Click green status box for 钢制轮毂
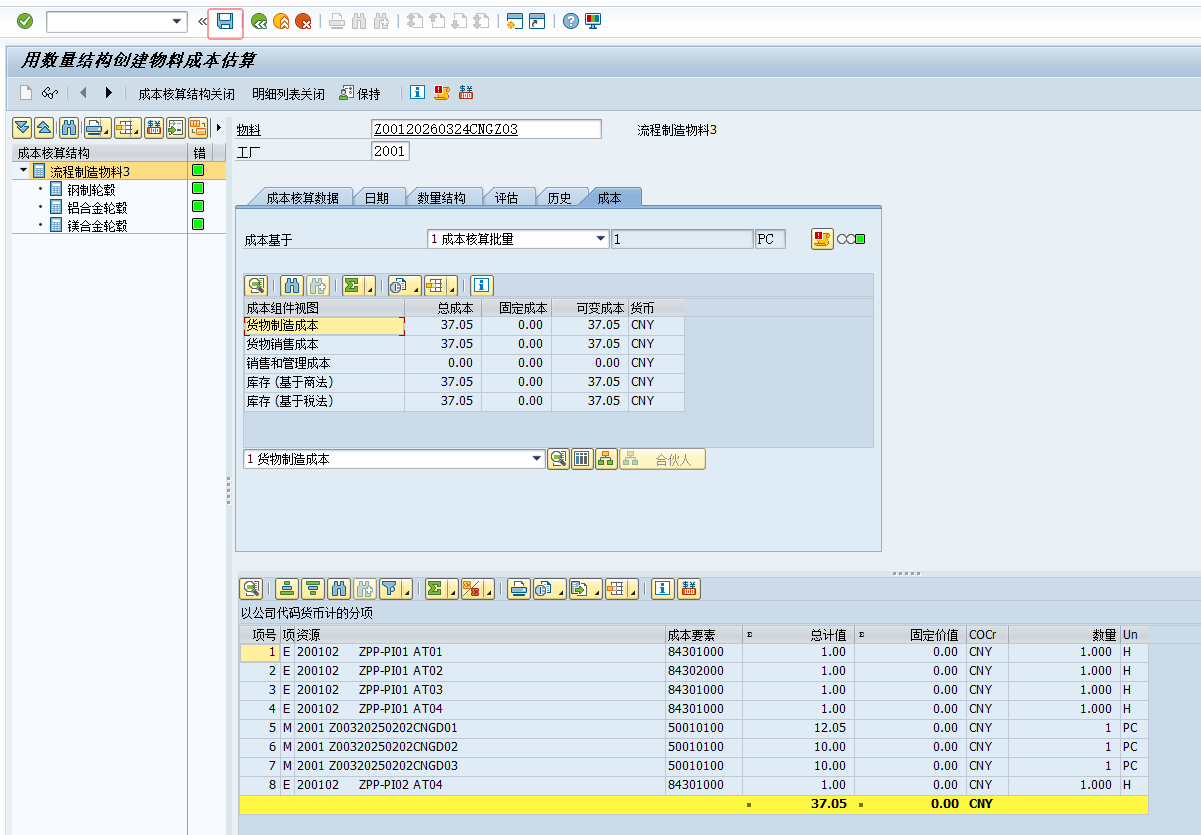Viewport: 1201px width, 835px height. (198, 189)
